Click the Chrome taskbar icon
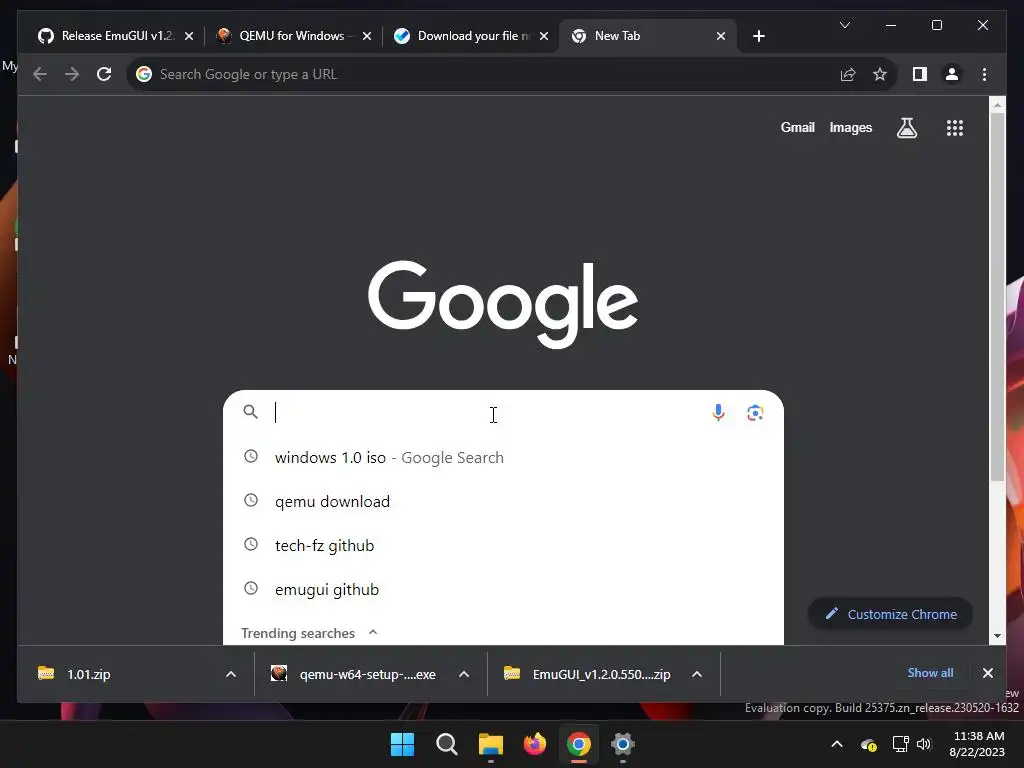1024x768 pixels. (579, 744)
